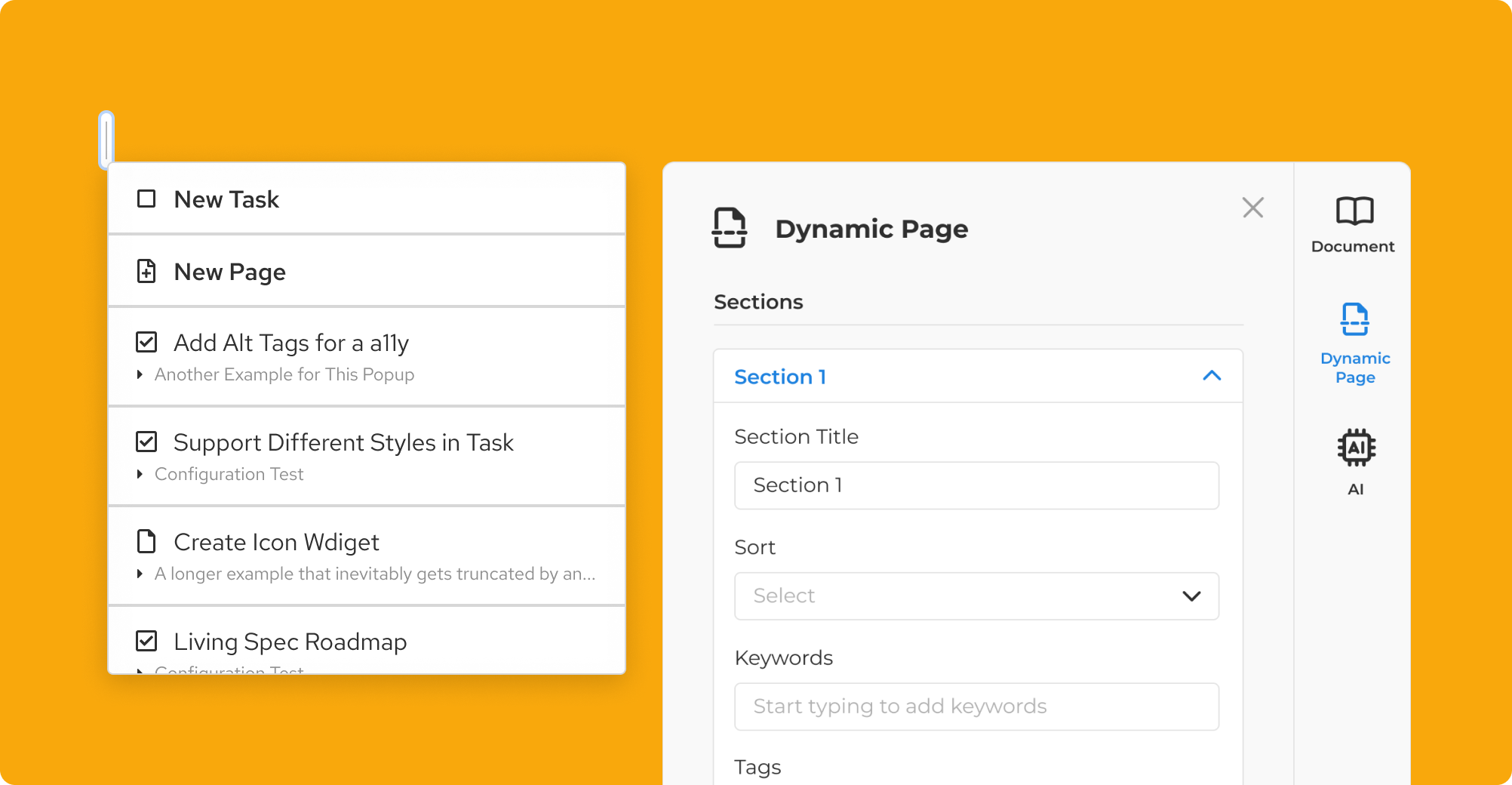Select the Dynamic Page sidebar icon

click(x=1354, y=319)
